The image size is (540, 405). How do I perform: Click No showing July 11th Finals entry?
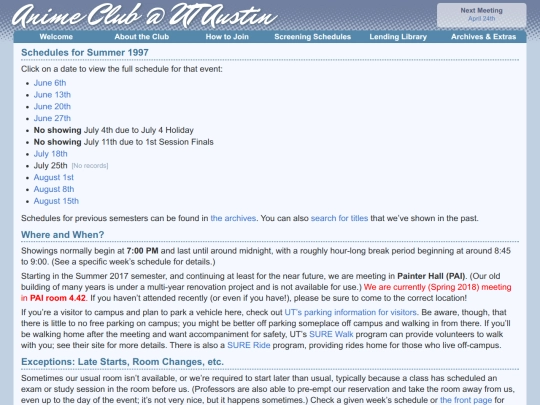pos(124,142)
